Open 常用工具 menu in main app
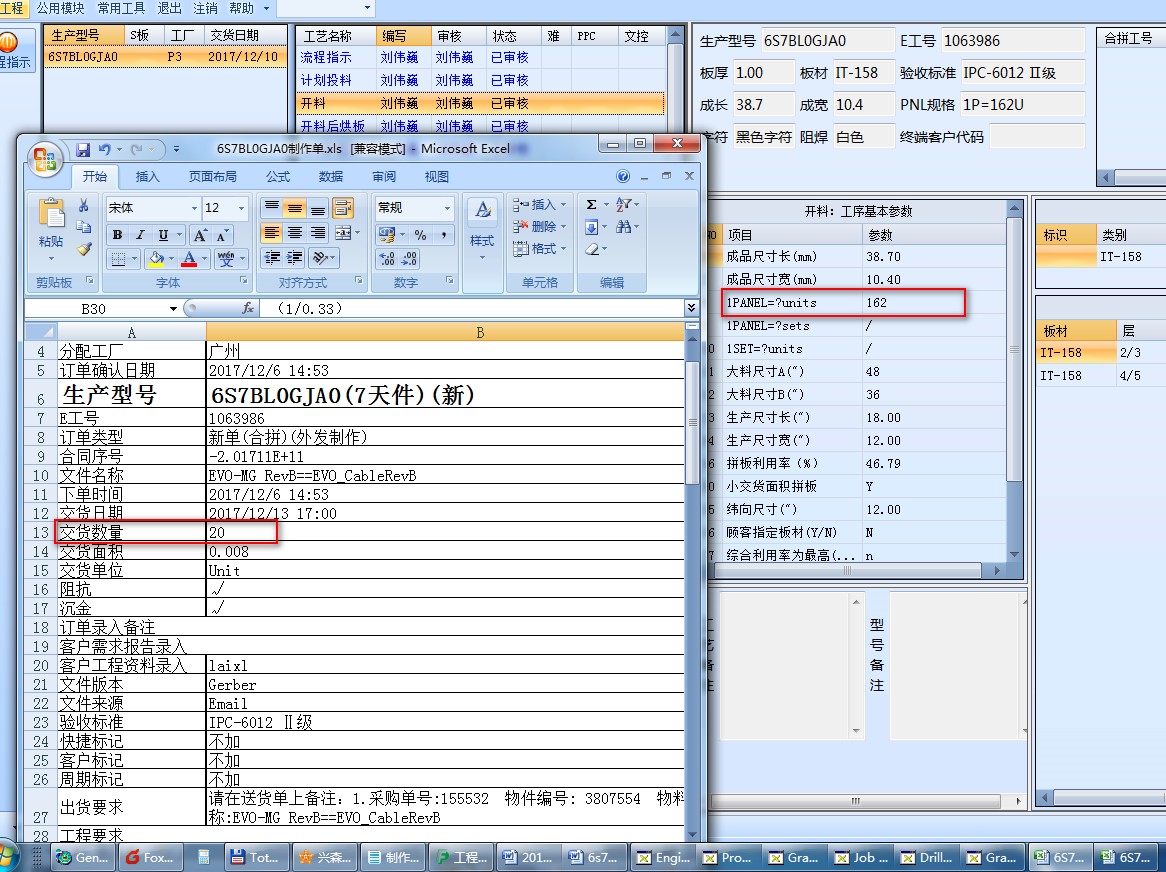The height and width of the screenshot is (872, 1166). click(x=121, y=8)
